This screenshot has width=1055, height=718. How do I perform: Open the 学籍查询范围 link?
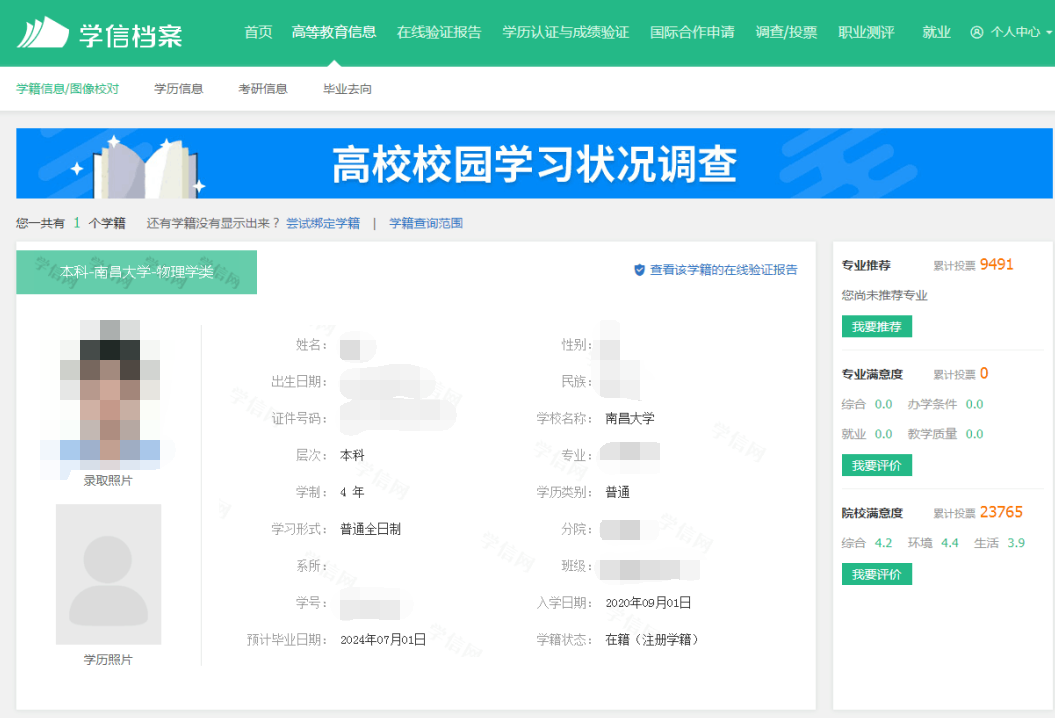click(x=426, y=223)
